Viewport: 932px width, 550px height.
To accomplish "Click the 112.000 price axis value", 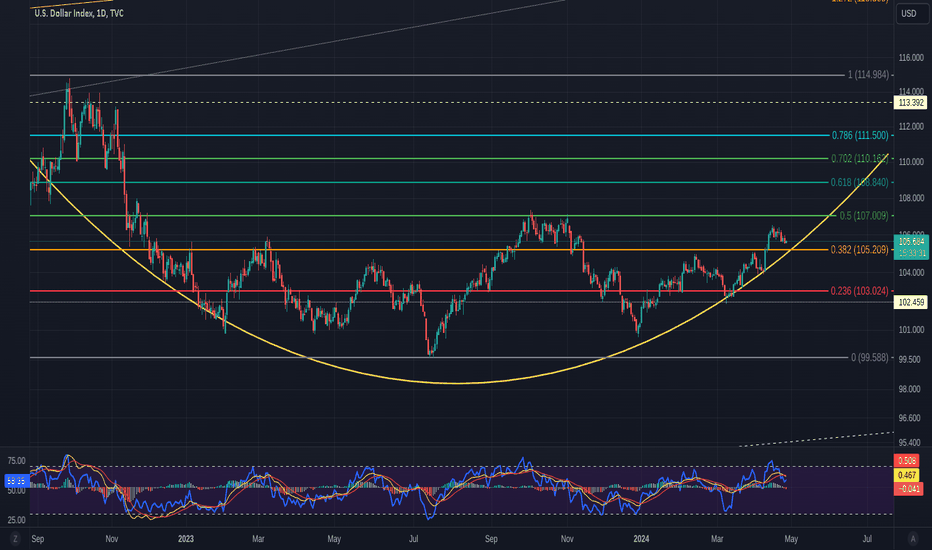I will (911, 126).
